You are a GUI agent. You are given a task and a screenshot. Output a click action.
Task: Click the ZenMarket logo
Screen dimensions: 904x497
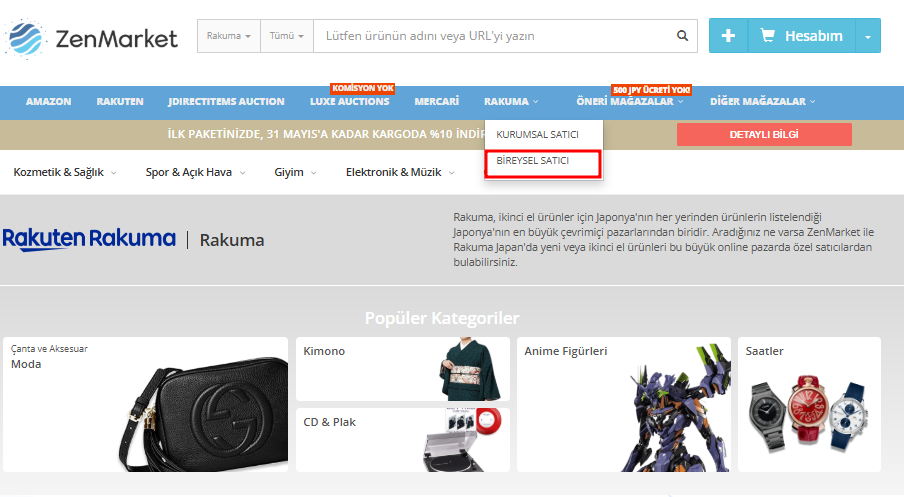click(91, 38)
